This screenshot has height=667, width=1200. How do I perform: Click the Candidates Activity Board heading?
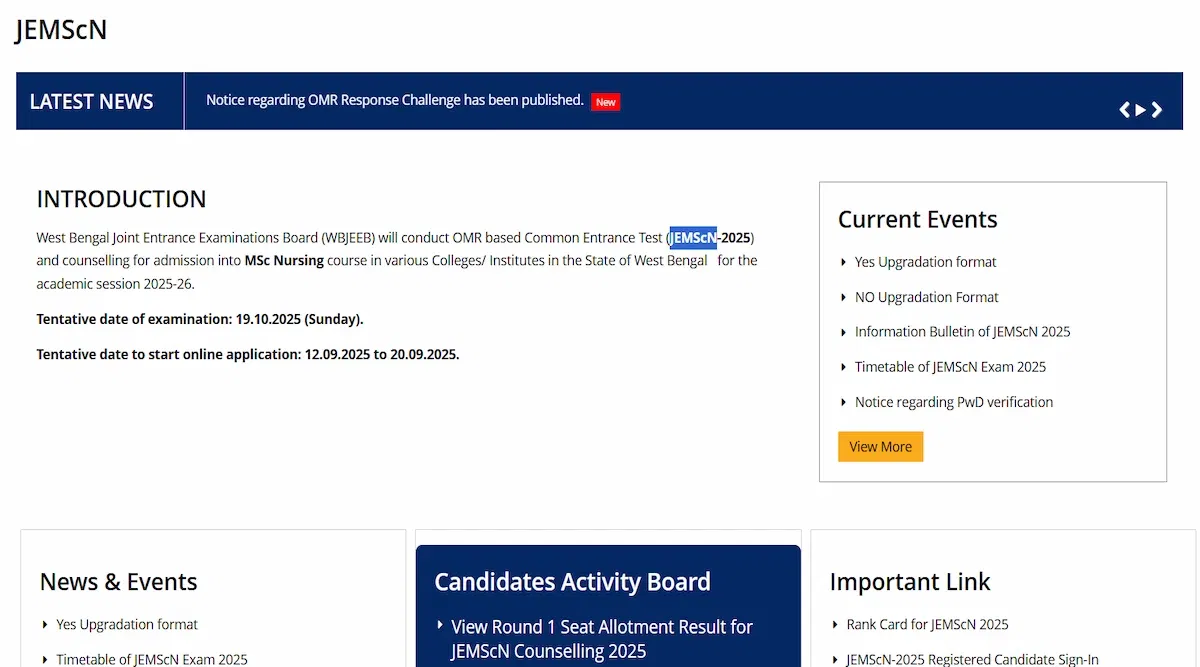click(x=572, y=582)
